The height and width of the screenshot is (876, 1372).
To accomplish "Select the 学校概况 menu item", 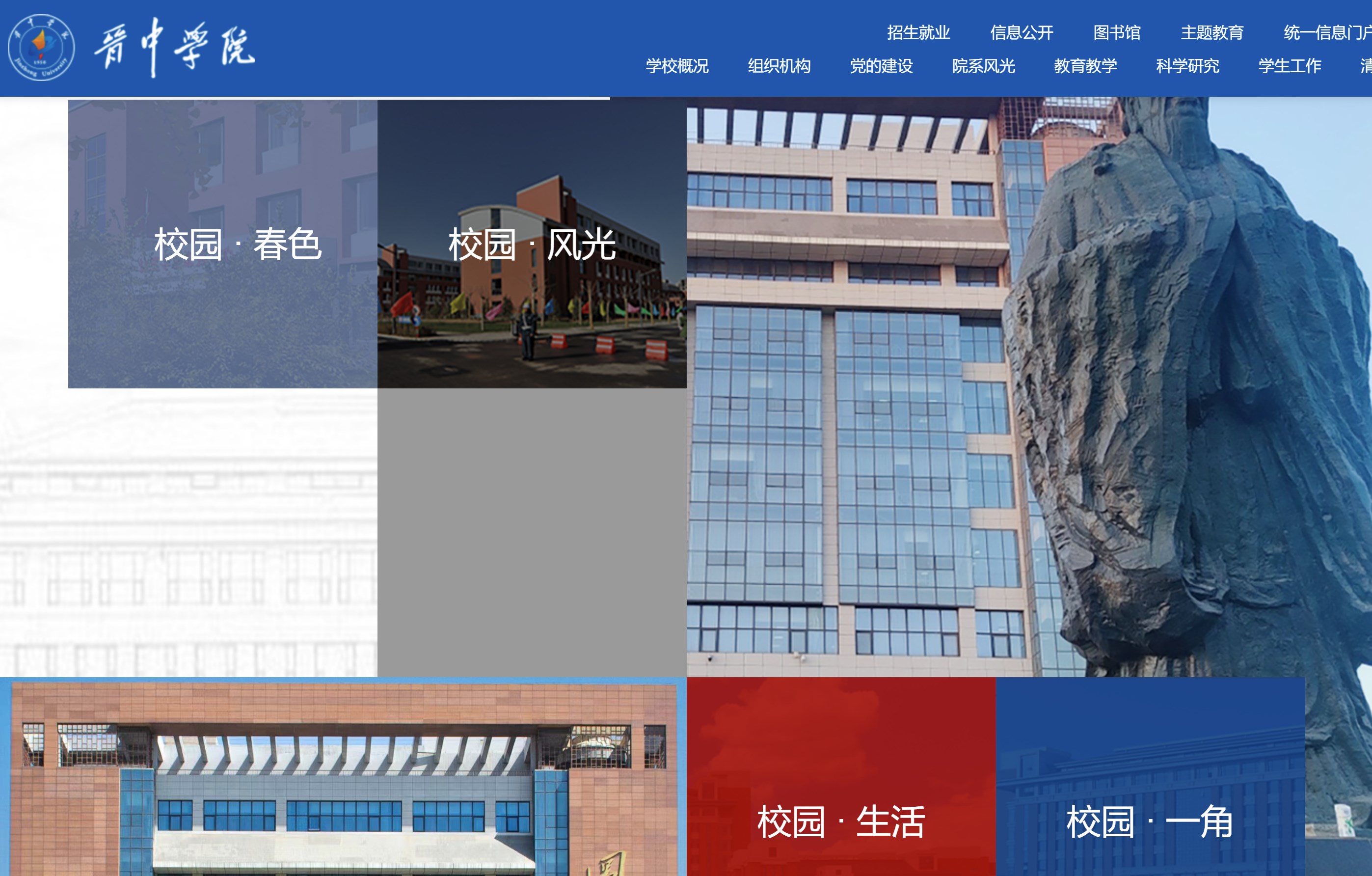I will pyautogui.click(x=677, y=66).
